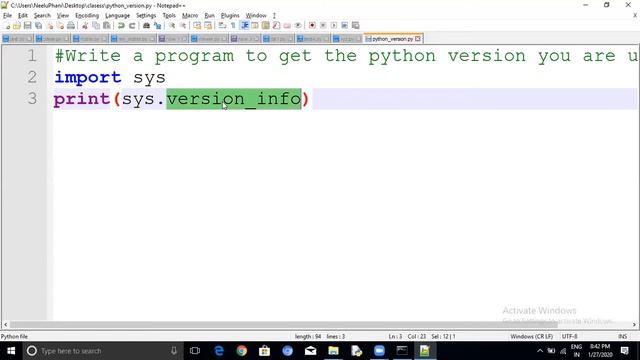Click the Windows Start button

click(11, 351)
